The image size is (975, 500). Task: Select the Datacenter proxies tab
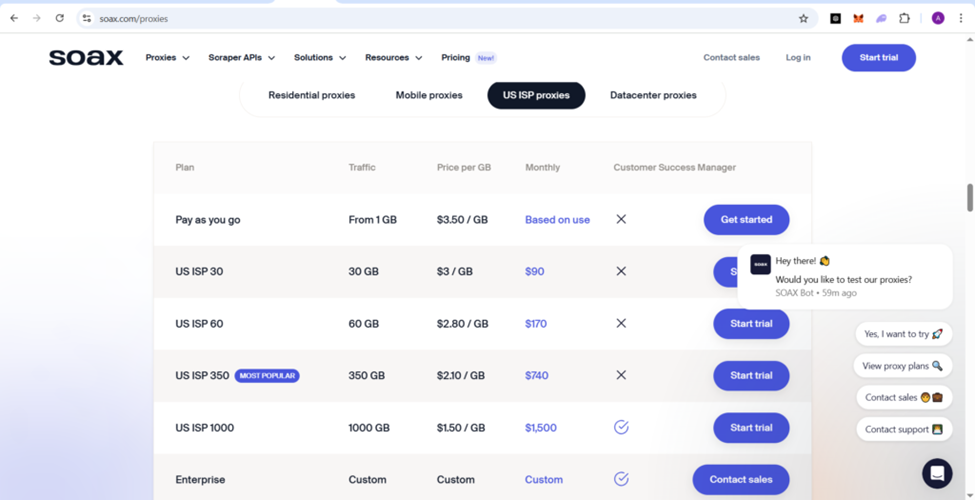pyautogui.click(x=653, y=95)
